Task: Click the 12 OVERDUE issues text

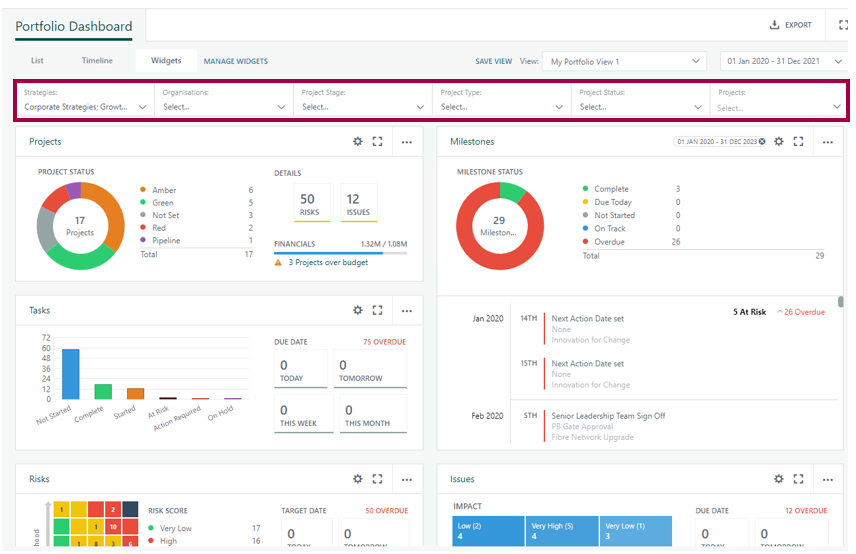Action: pos(806,510)
